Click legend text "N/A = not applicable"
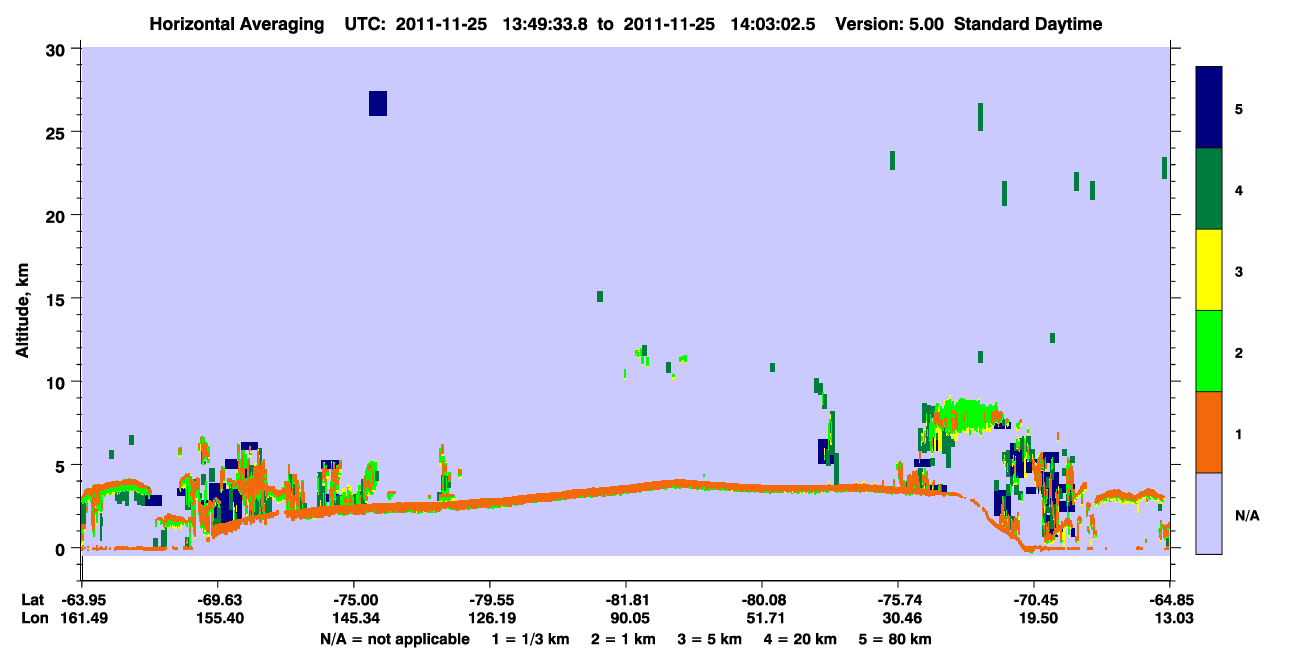This screenshot has height=667, width=1300. click(x=394, y=639)
